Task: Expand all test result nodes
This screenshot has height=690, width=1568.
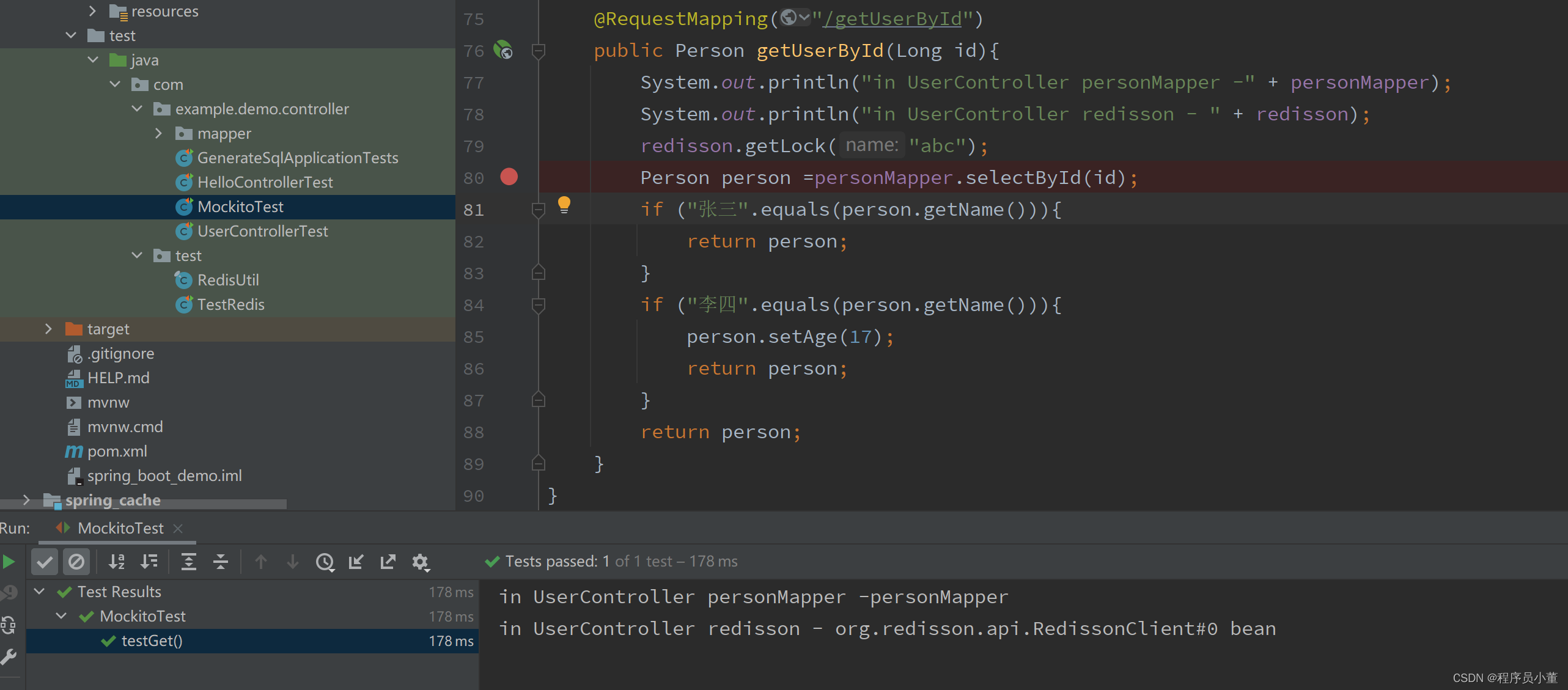Action: (x=189, y=562)
